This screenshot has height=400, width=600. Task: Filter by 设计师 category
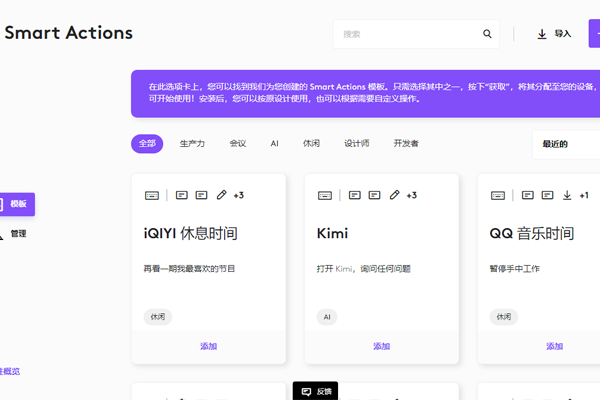point(357,144)
